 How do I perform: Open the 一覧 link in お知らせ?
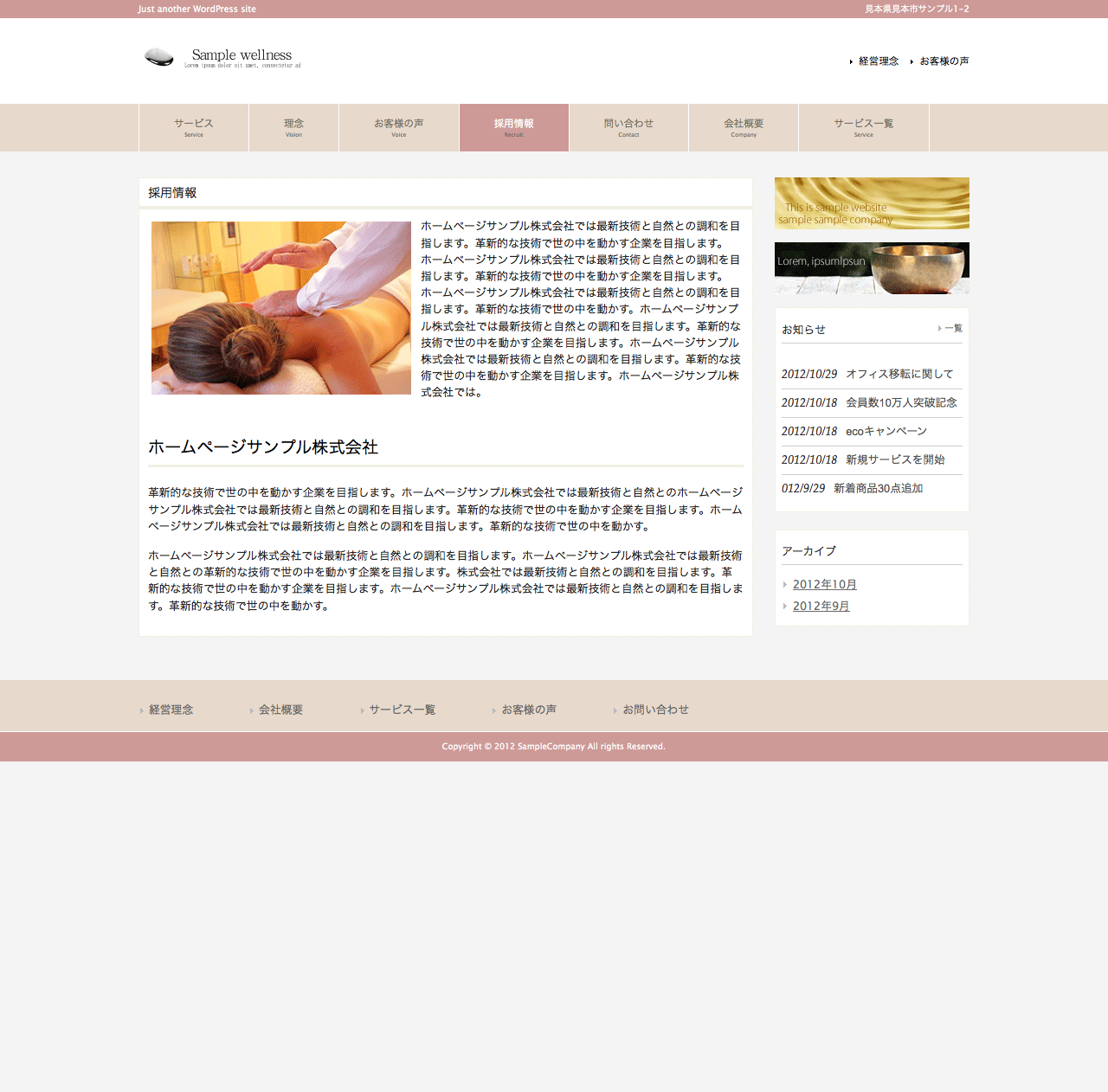point(953,329)
